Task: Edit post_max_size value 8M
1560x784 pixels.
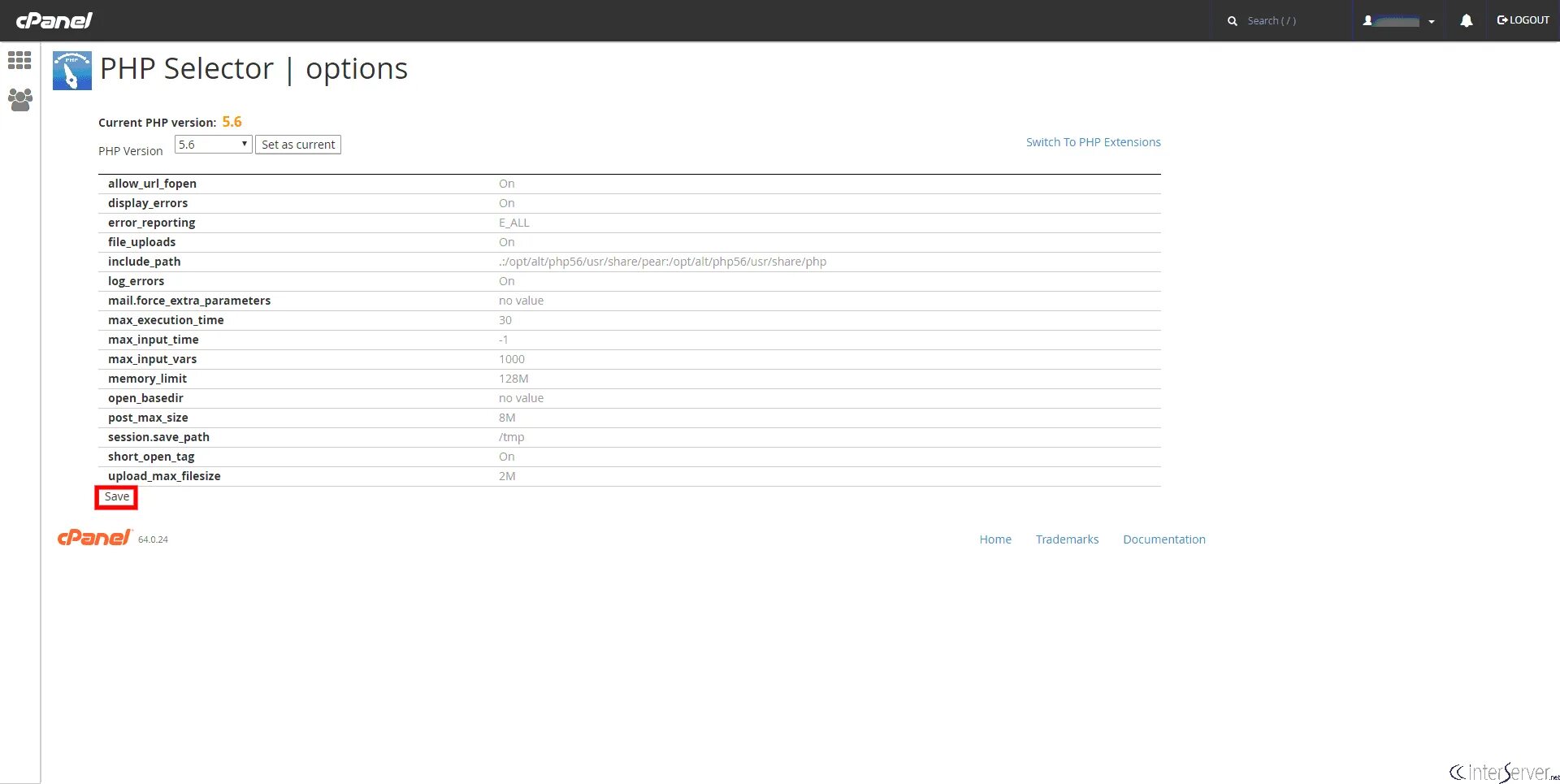Action: tap(507, 418)
